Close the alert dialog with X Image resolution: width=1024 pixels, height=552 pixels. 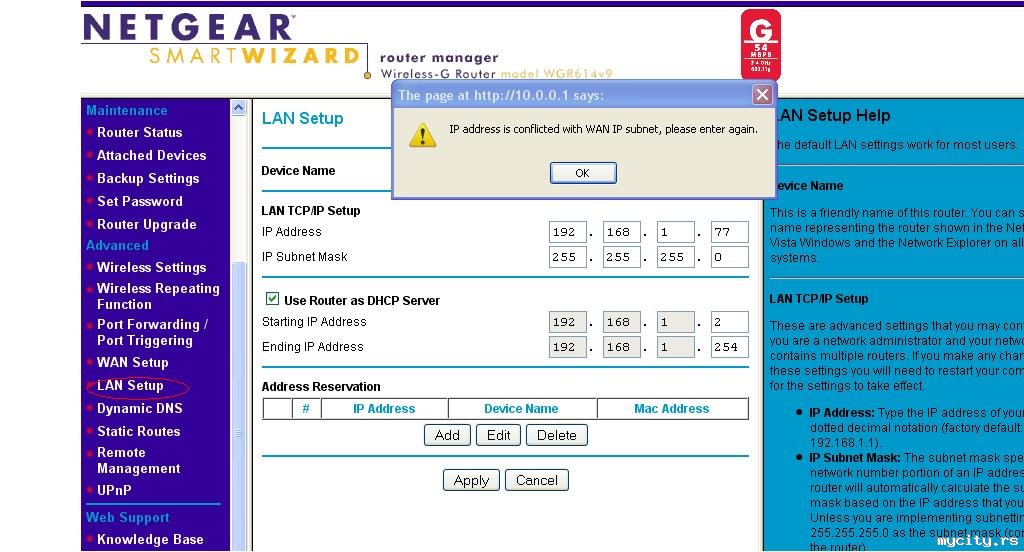[x=761, y=95]
